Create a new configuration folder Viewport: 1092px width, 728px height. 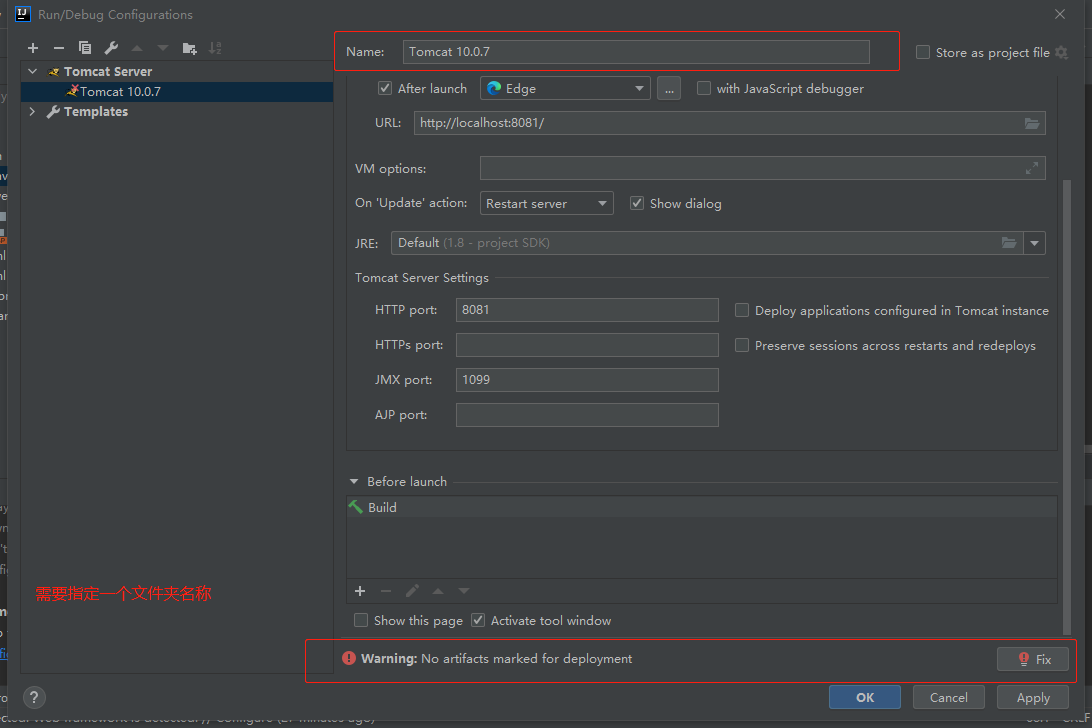(x=189, y=48)
